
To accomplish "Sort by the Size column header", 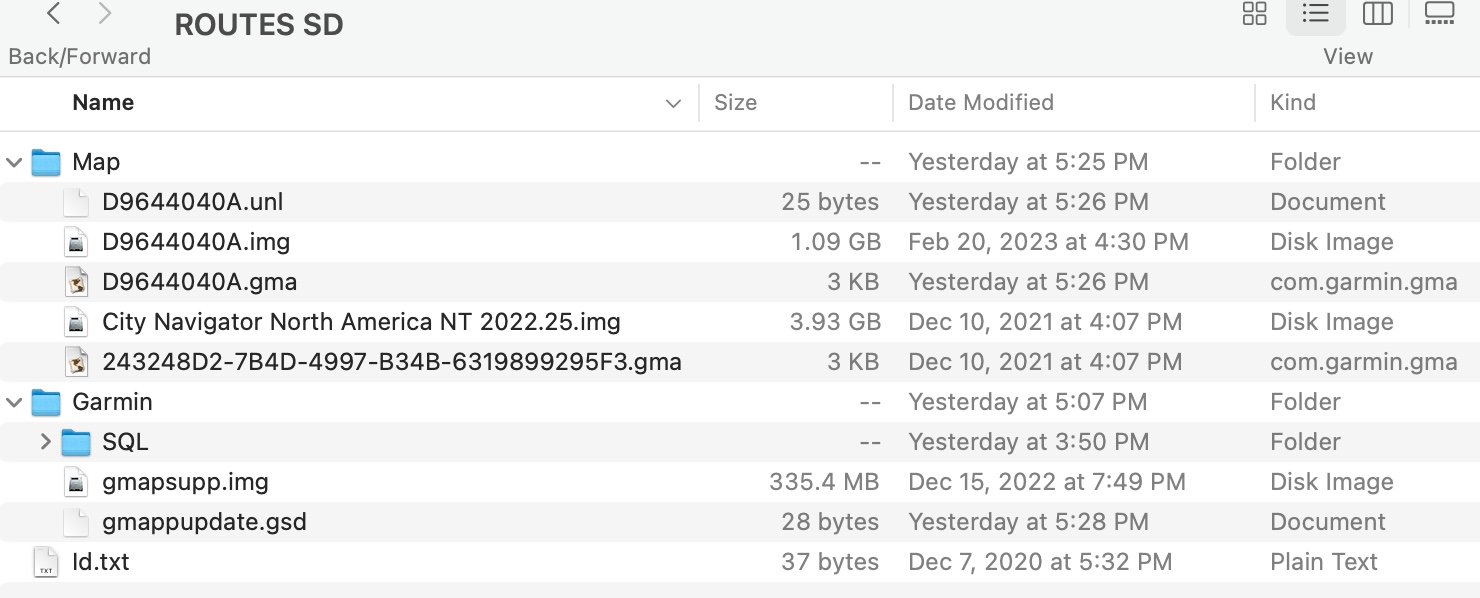I will 735,102.
